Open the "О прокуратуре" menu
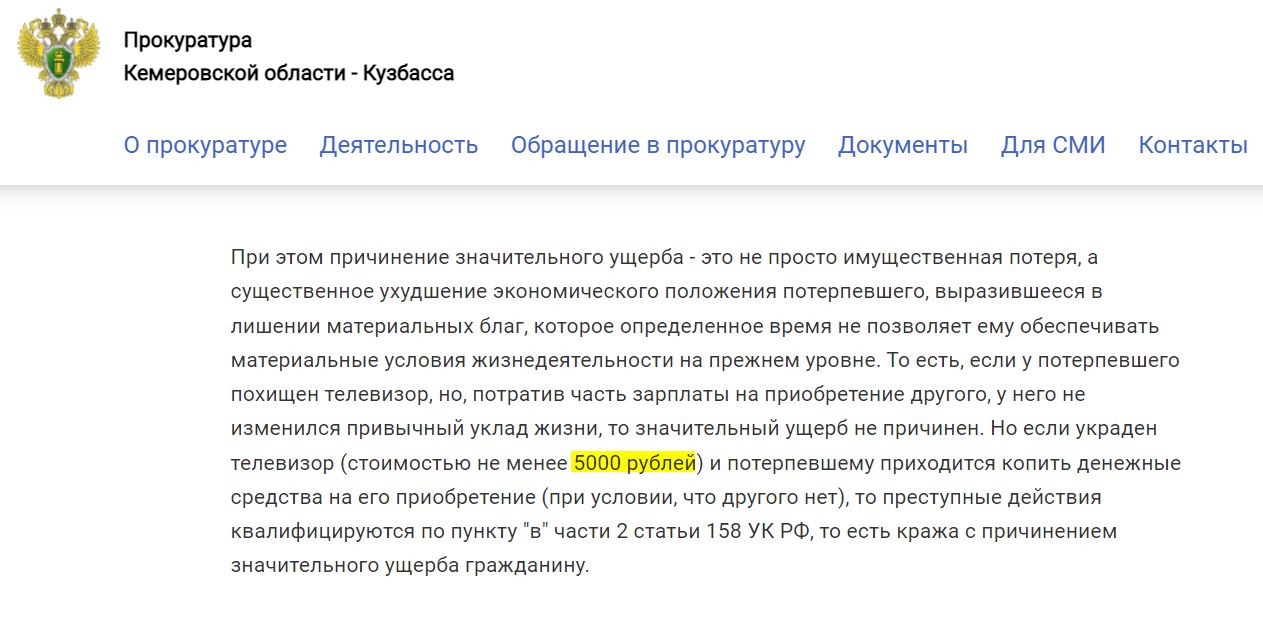The height and width of the screenshot is (620, 1263). [205, 145]
